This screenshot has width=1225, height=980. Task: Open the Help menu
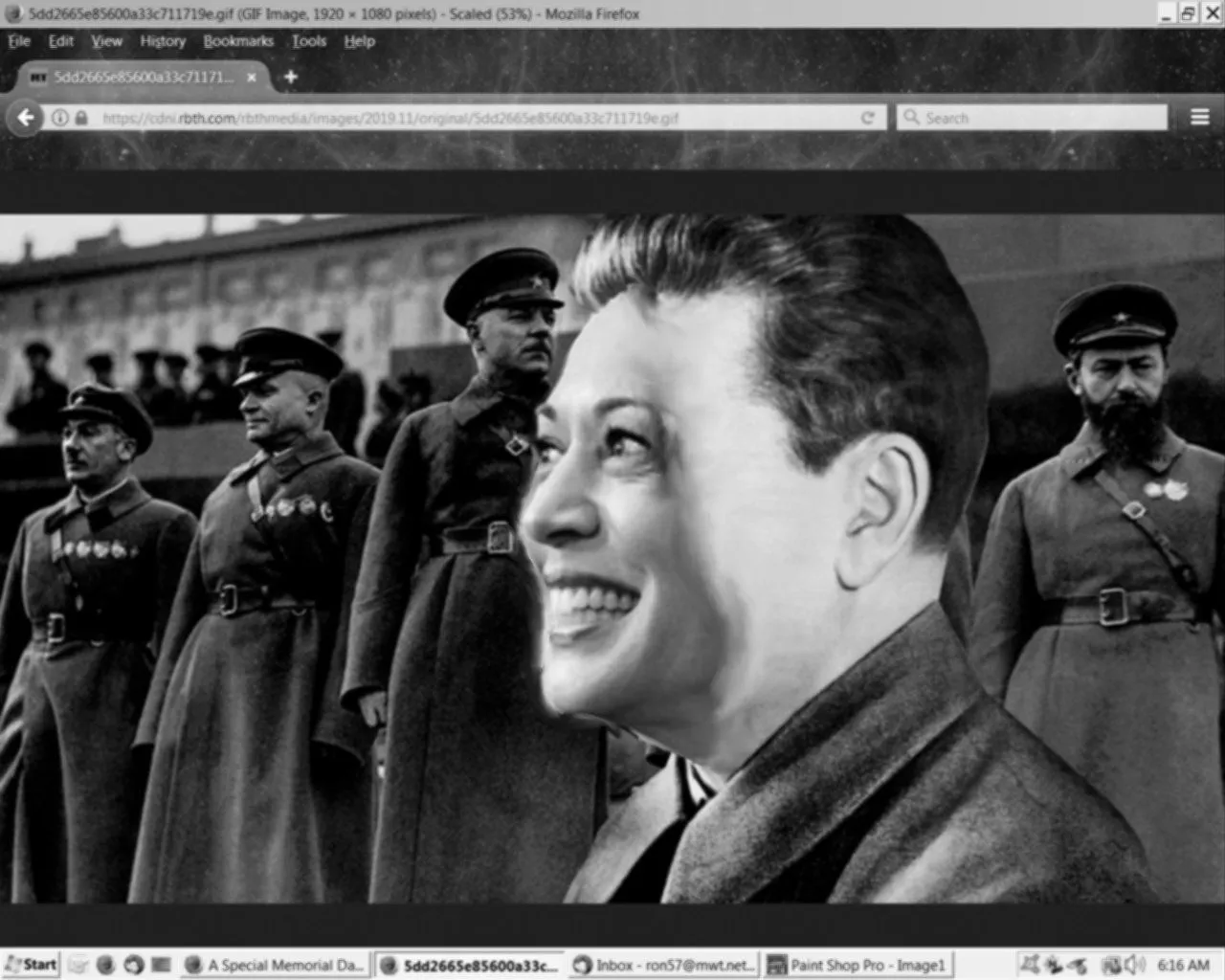click(x=360, y=41)
